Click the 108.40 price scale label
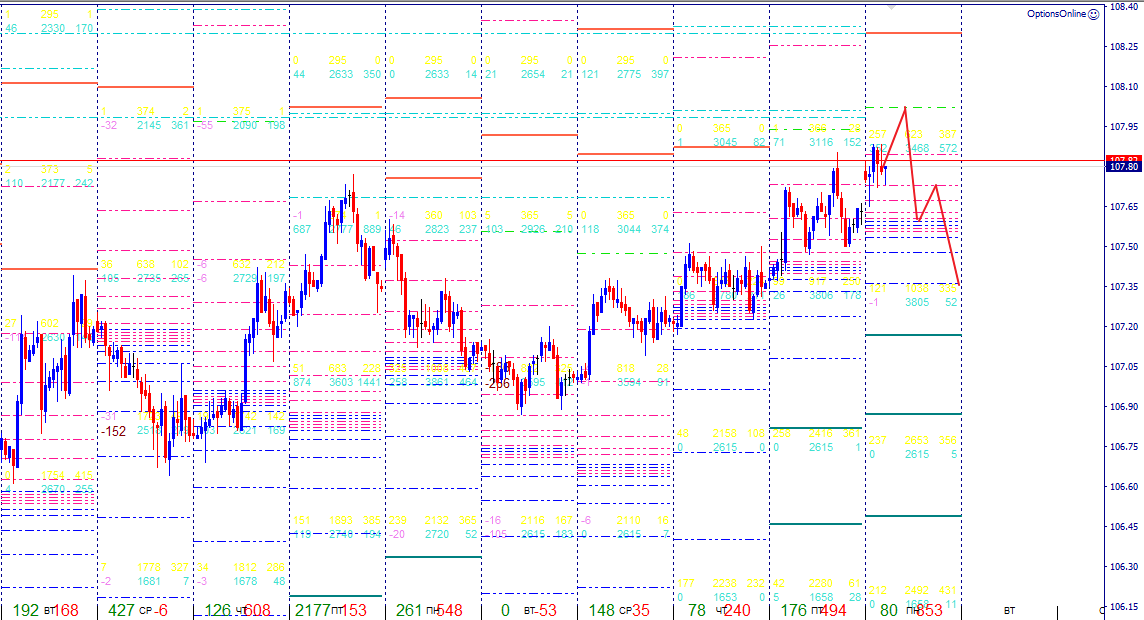Viewport: 1144px width, 620px height. [x=1124, y=7]
